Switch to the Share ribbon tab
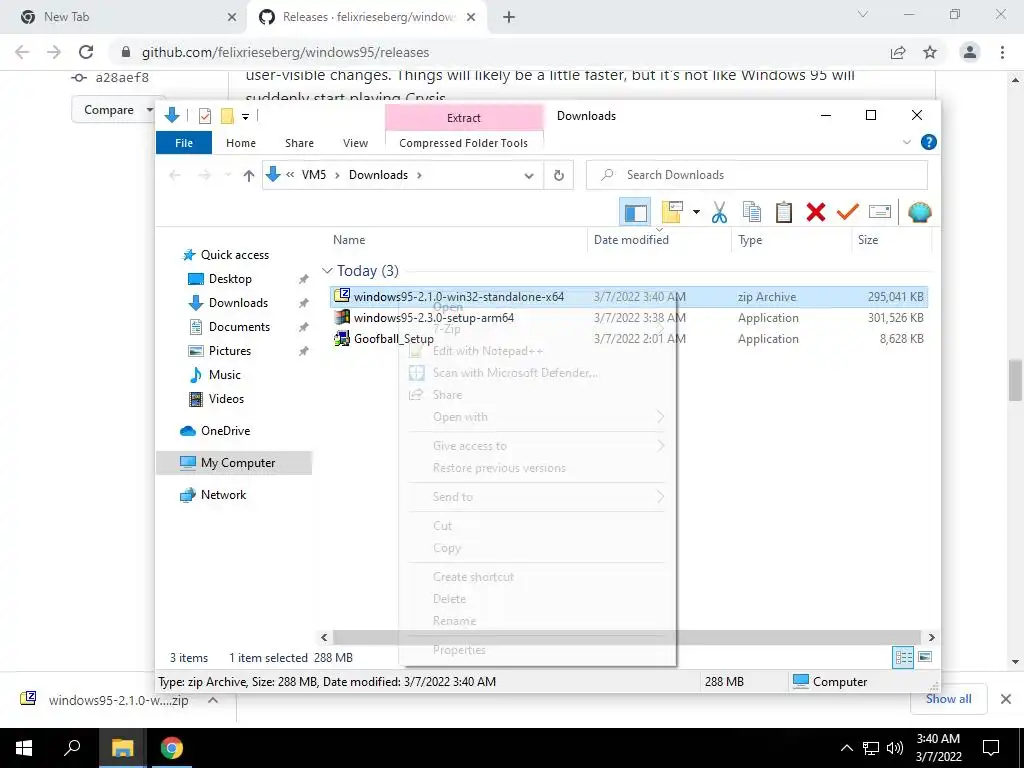The height and width of the screenshot is (768, 1024). [299, 142]
